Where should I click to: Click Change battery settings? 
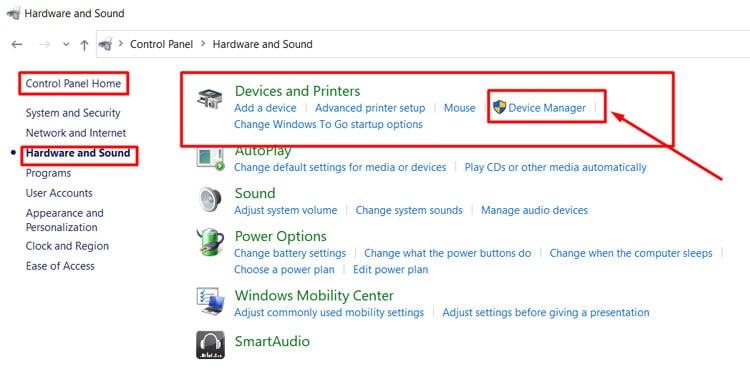pos(290,253)
